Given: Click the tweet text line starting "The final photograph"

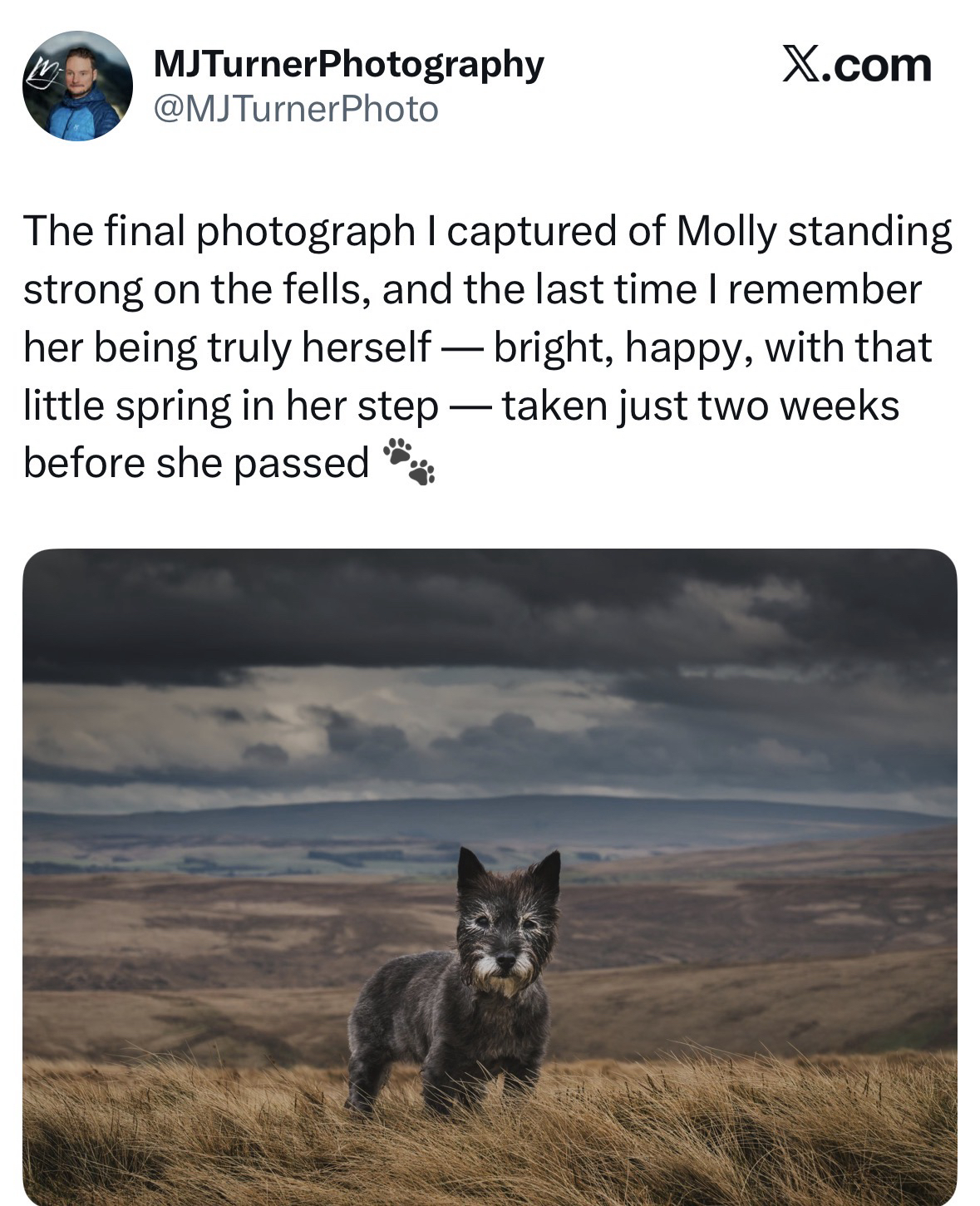Looking at the screenshot, I should [x=487, y=232].
